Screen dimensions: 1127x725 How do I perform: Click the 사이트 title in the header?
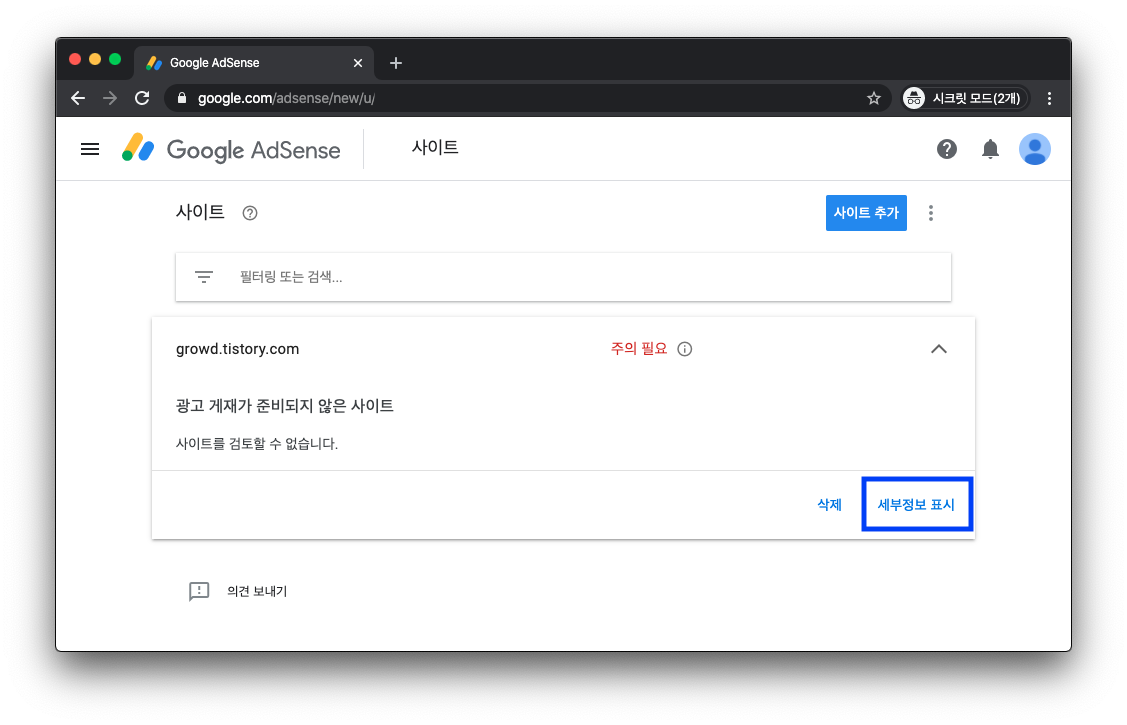point(434,147)
